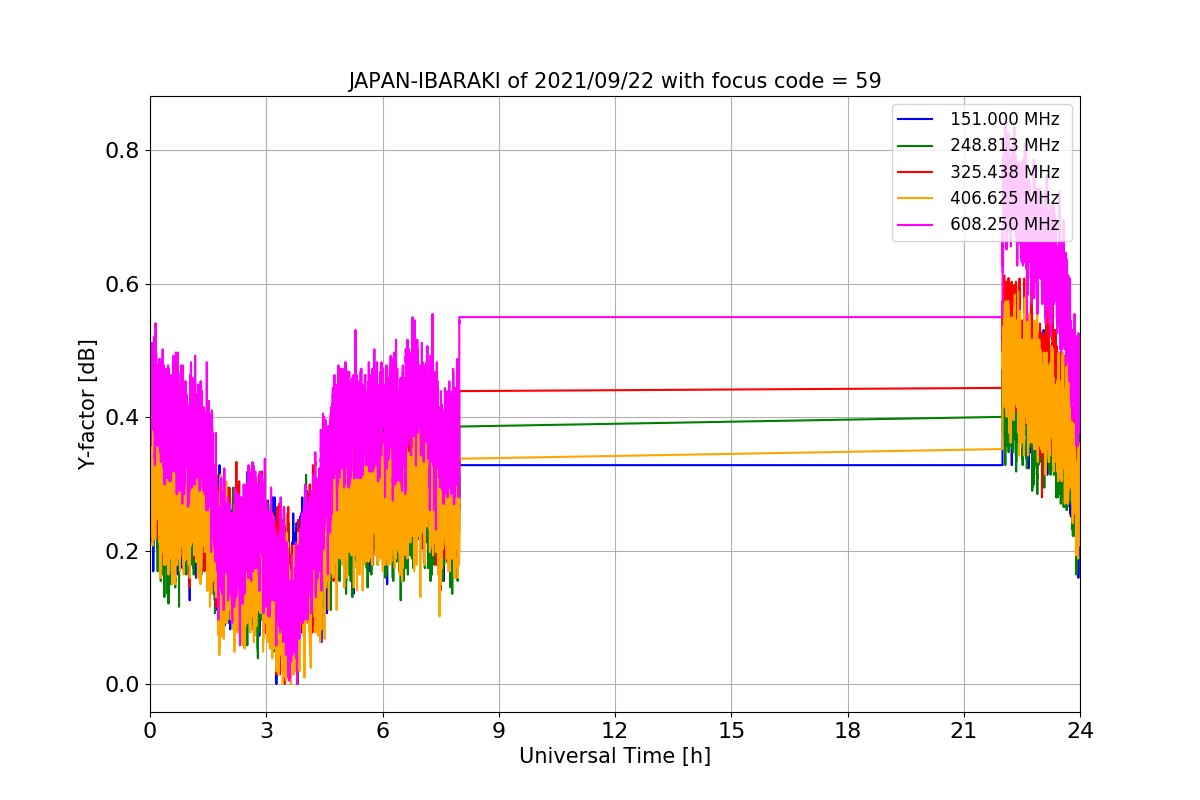Click the orange line swatch in the legend
1200x800 pixels.
[x=915, y=198]
